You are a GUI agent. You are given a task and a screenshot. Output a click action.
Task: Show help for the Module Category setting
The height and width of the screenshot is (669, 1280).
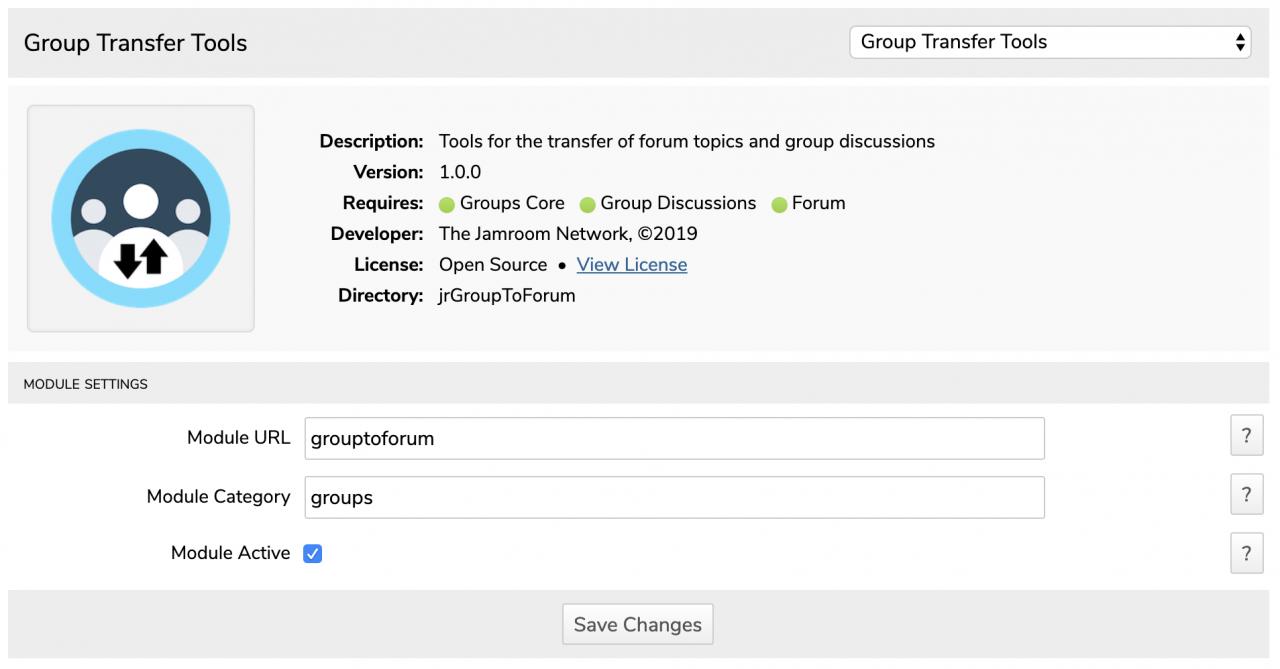(1246, 495)
